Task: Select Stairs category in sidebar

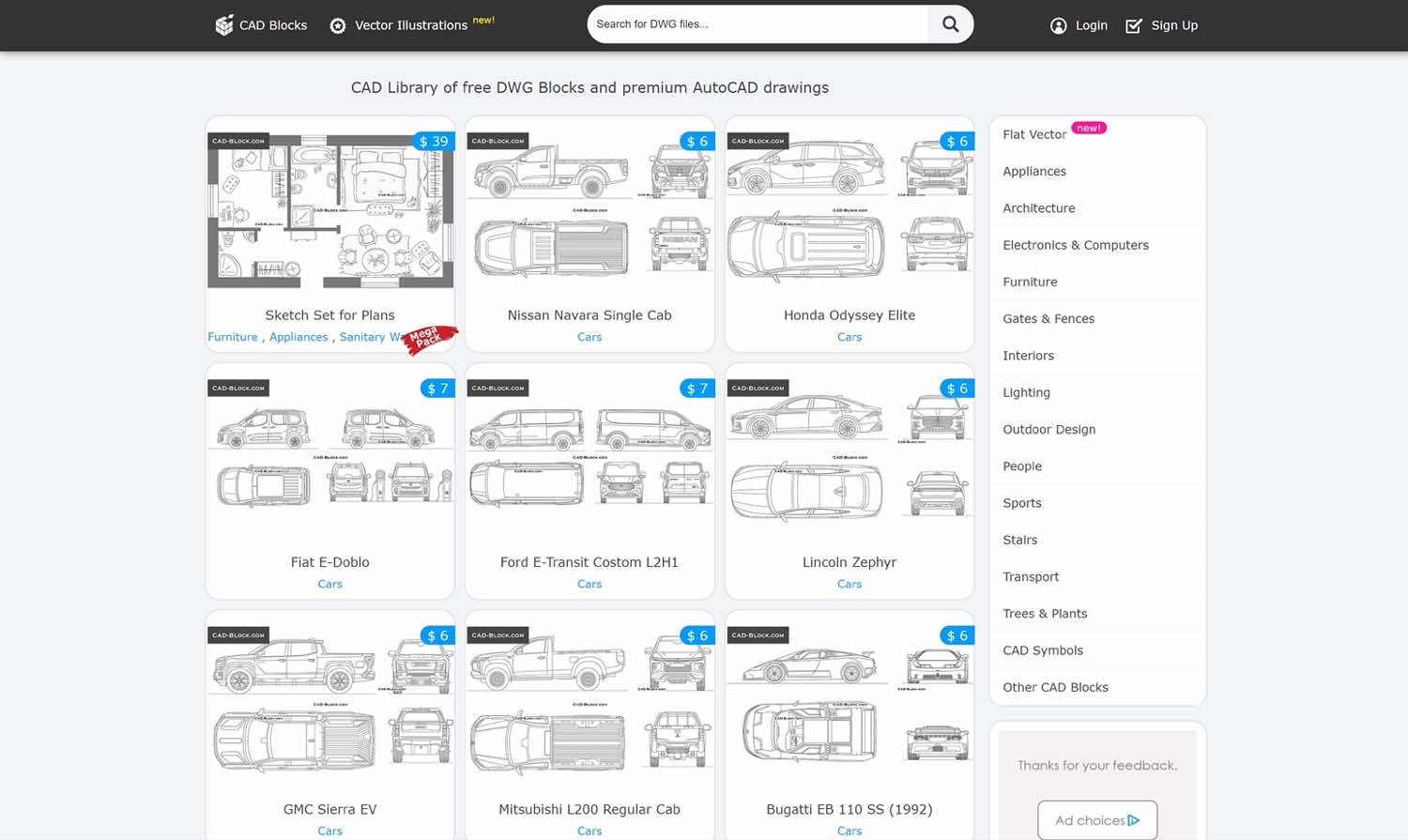Action: coord(1019,540)
